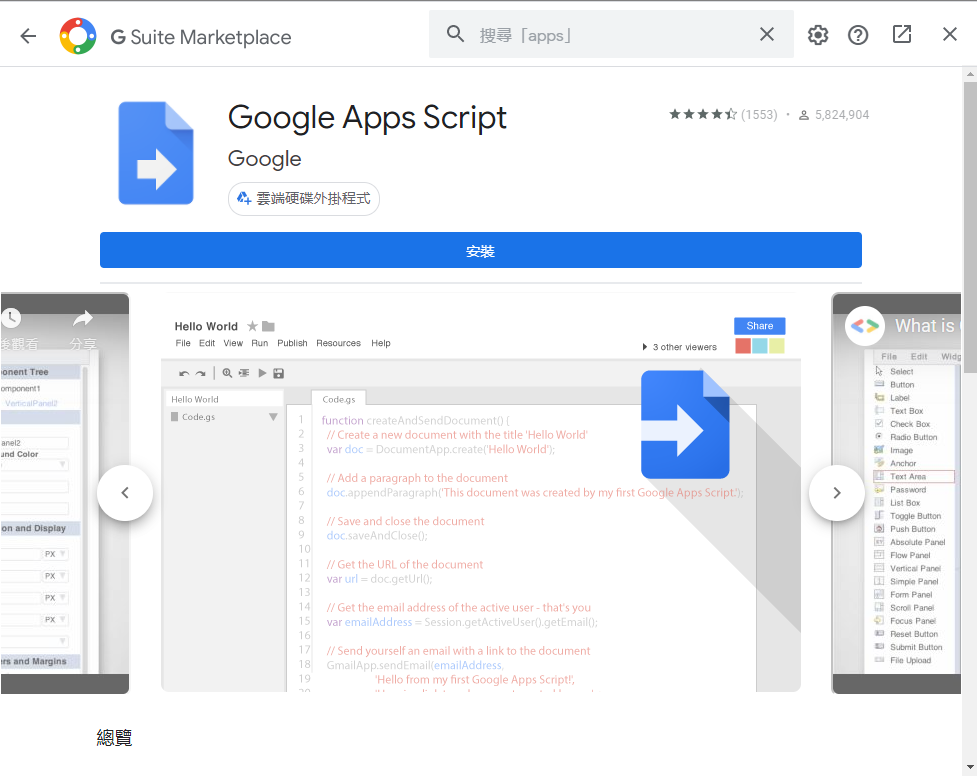977x776 pixels.
Task: Click the File Upload list item
Action: [910, 661]
